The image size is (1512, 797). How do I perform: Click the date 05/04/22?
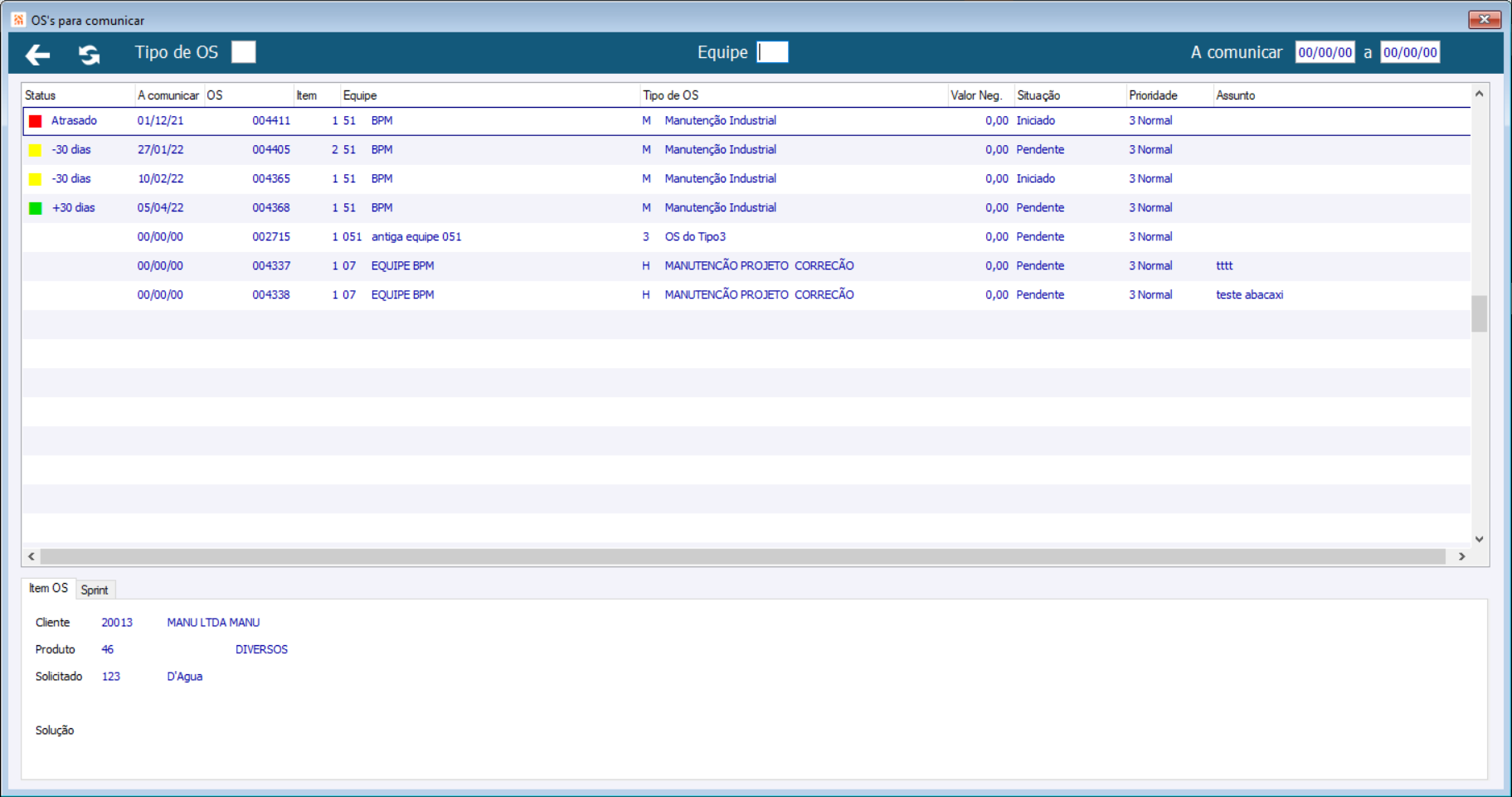pyautogui.click(x=161, y=208)
